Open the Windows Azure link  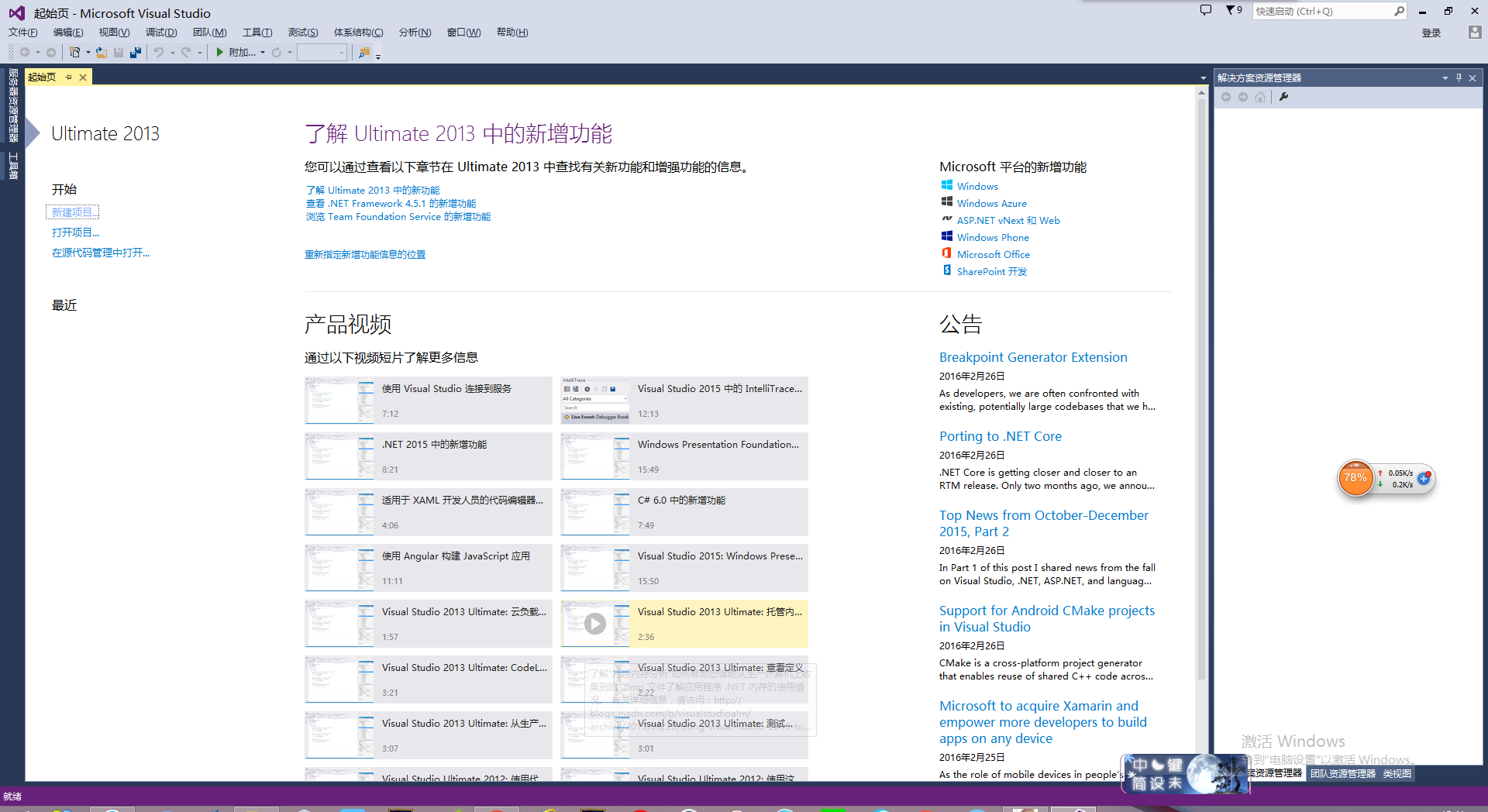[991, 203]
